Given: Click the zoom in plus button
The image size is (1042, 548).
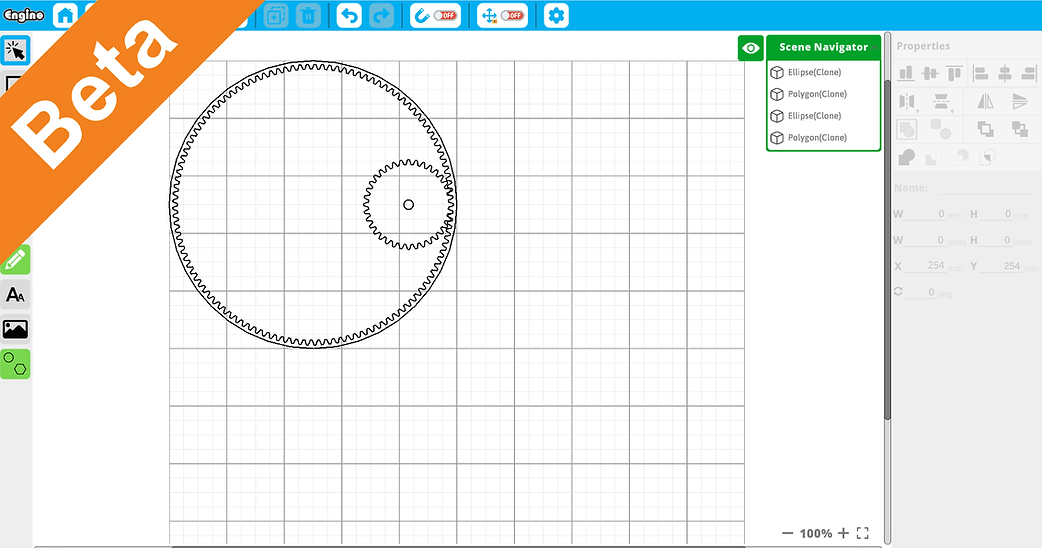Looking at the screenshot, I should click(843, 533).
